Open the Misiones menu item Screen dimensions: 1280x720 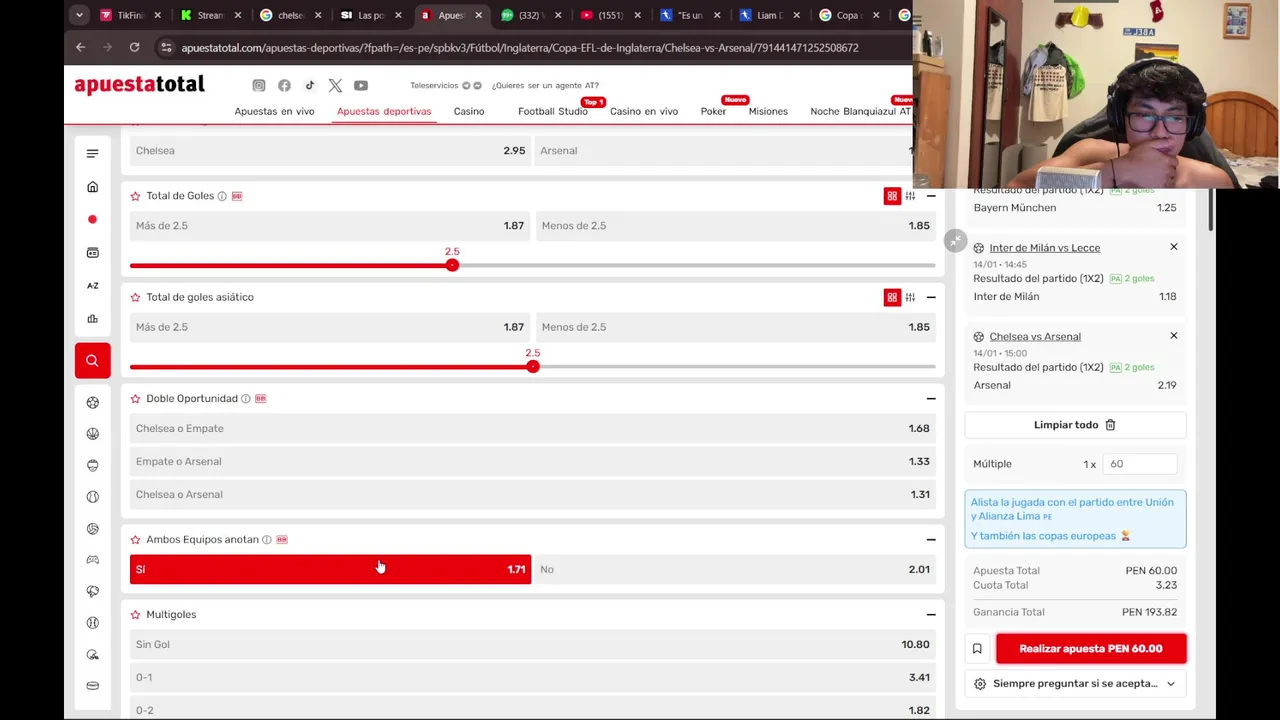point(768,111)
